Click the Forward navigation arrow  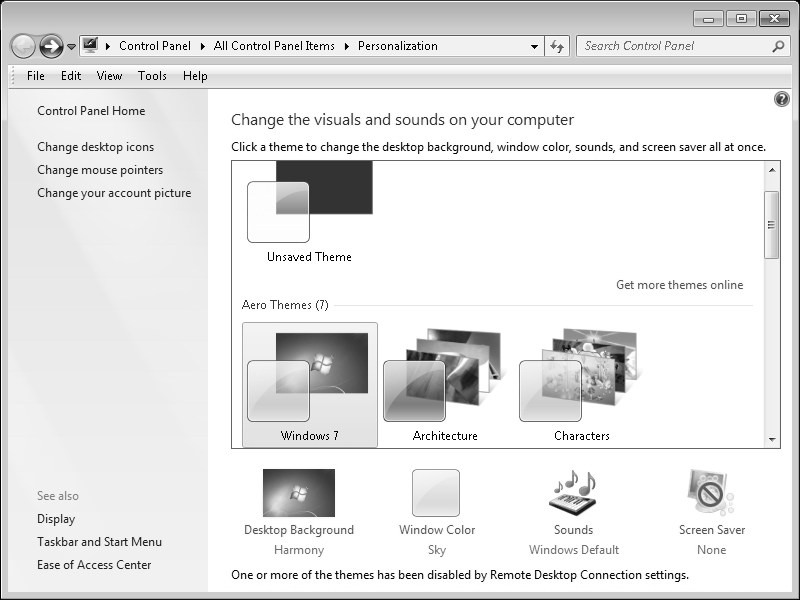(x=51, y=46)
